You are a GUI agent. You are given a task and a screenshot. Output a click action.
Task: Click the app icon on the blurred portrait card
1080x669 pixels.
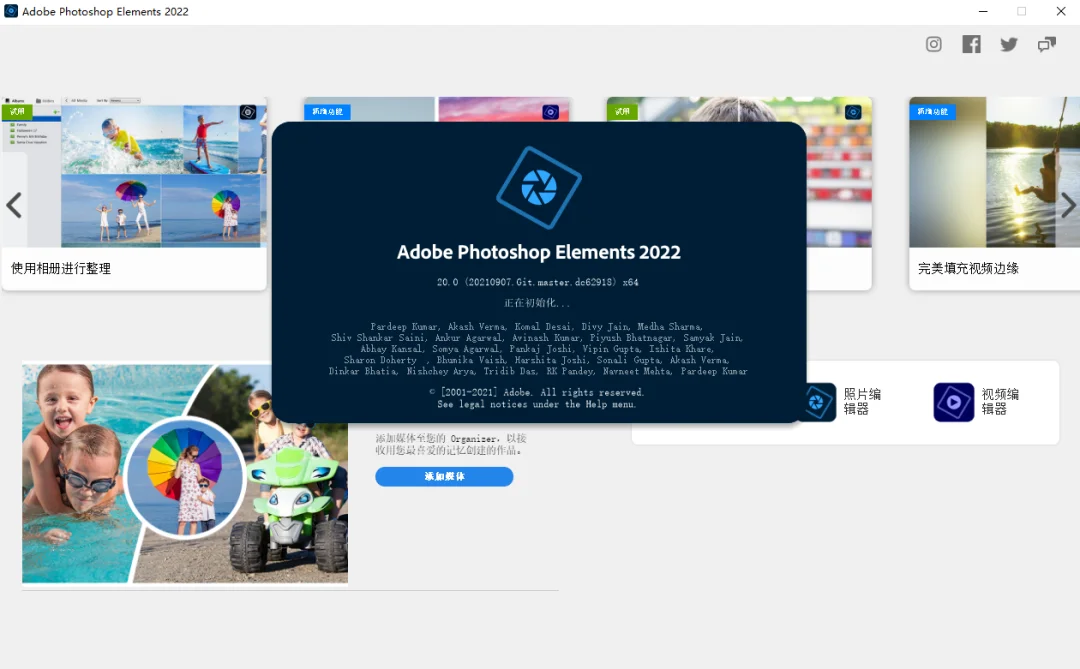point(853,112)
